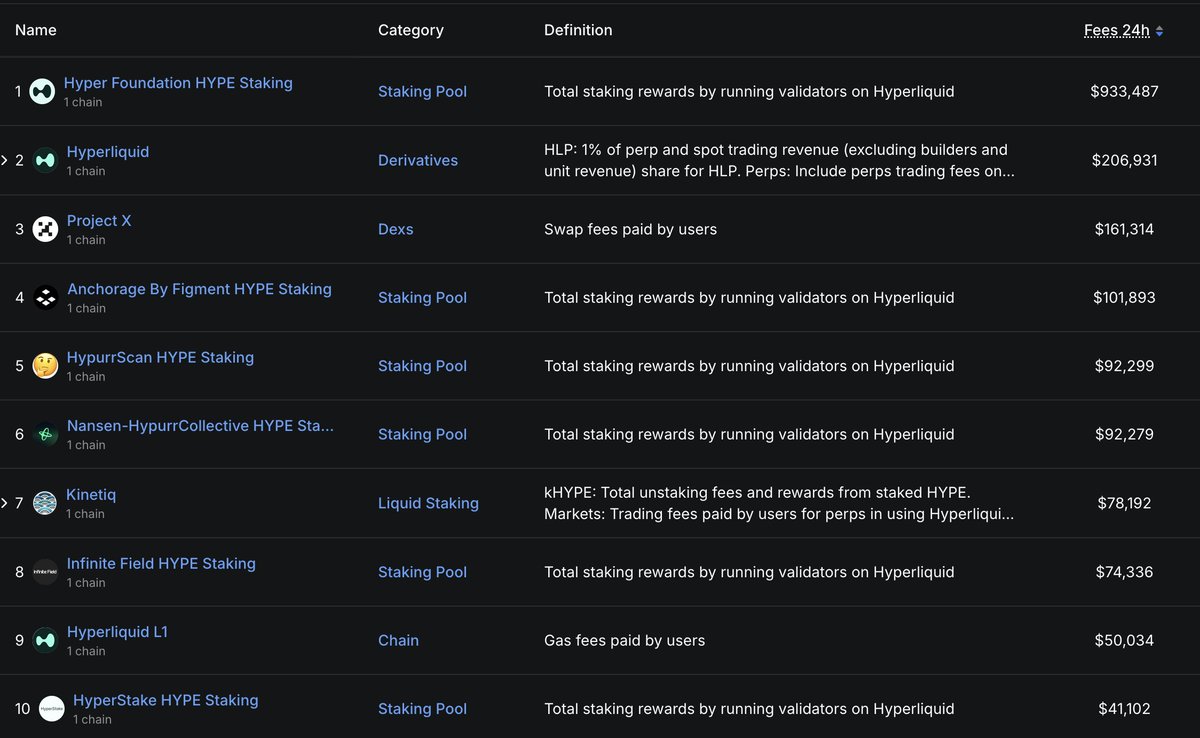
Task: Click the staking rewards definition in Hyper Foundation row
Action: tap(749, 91)
